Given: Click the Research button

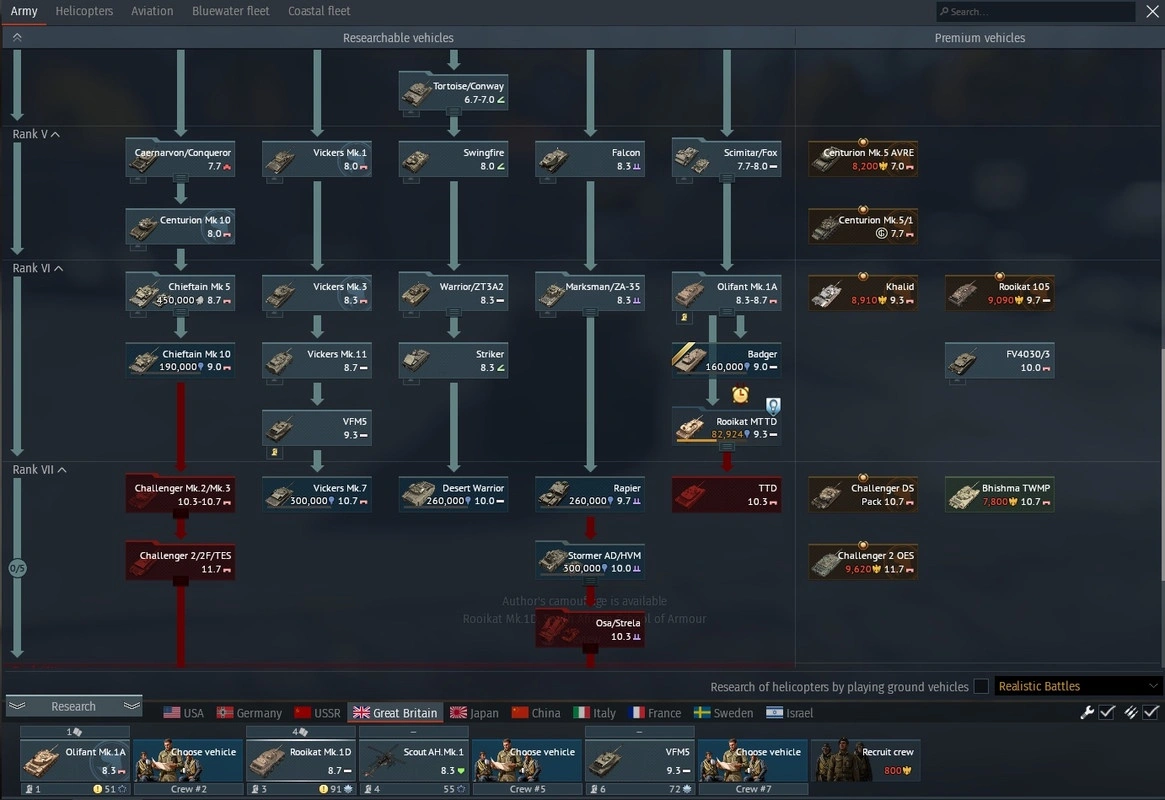Looking at the screenshot, I should pyautogui.click(x=74, y=706).
